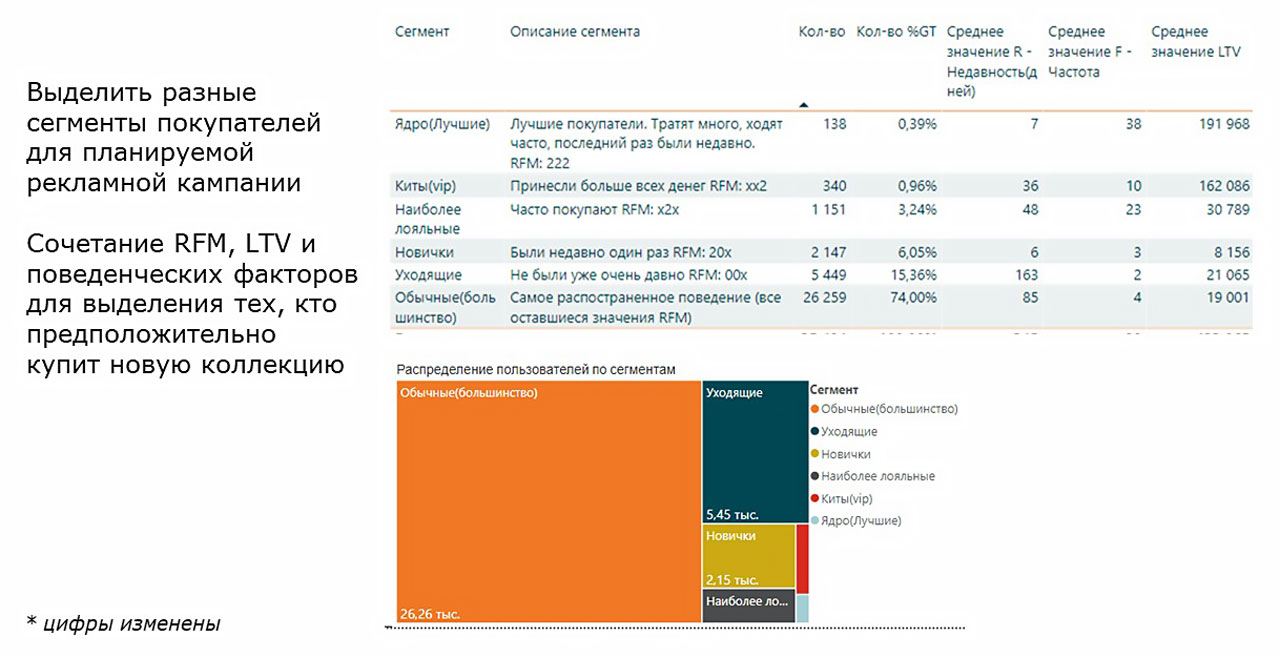Click recency value 163 in Уходящие row
The image size is (1280, 657).
pyautogui.click(x=1026, y=275)
